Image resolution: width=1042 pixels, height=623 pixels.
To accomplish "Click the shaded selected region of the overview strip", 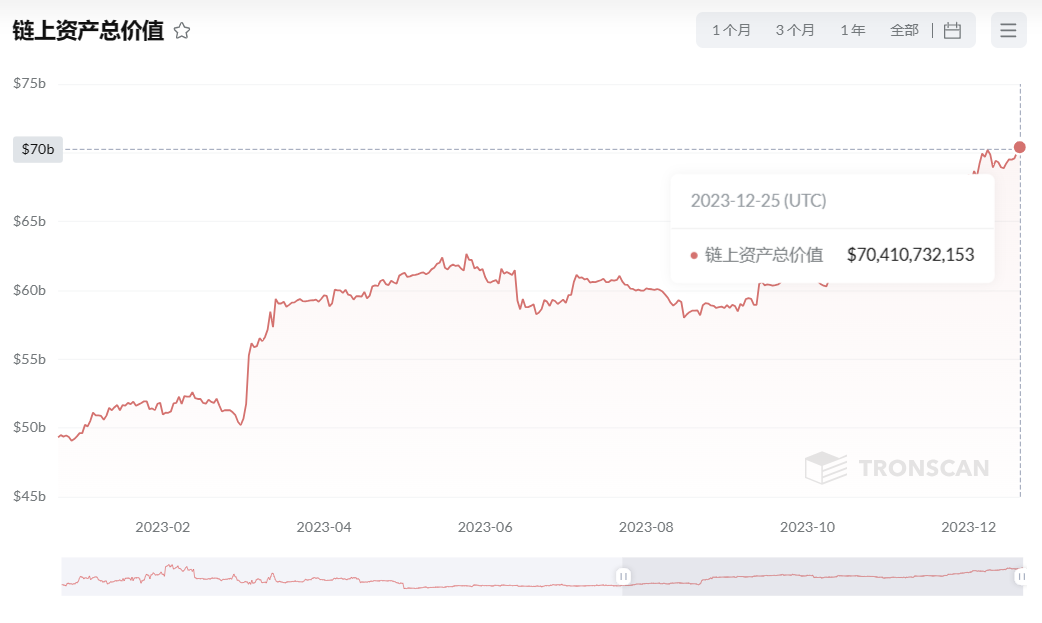I will [x=820, y=576].
